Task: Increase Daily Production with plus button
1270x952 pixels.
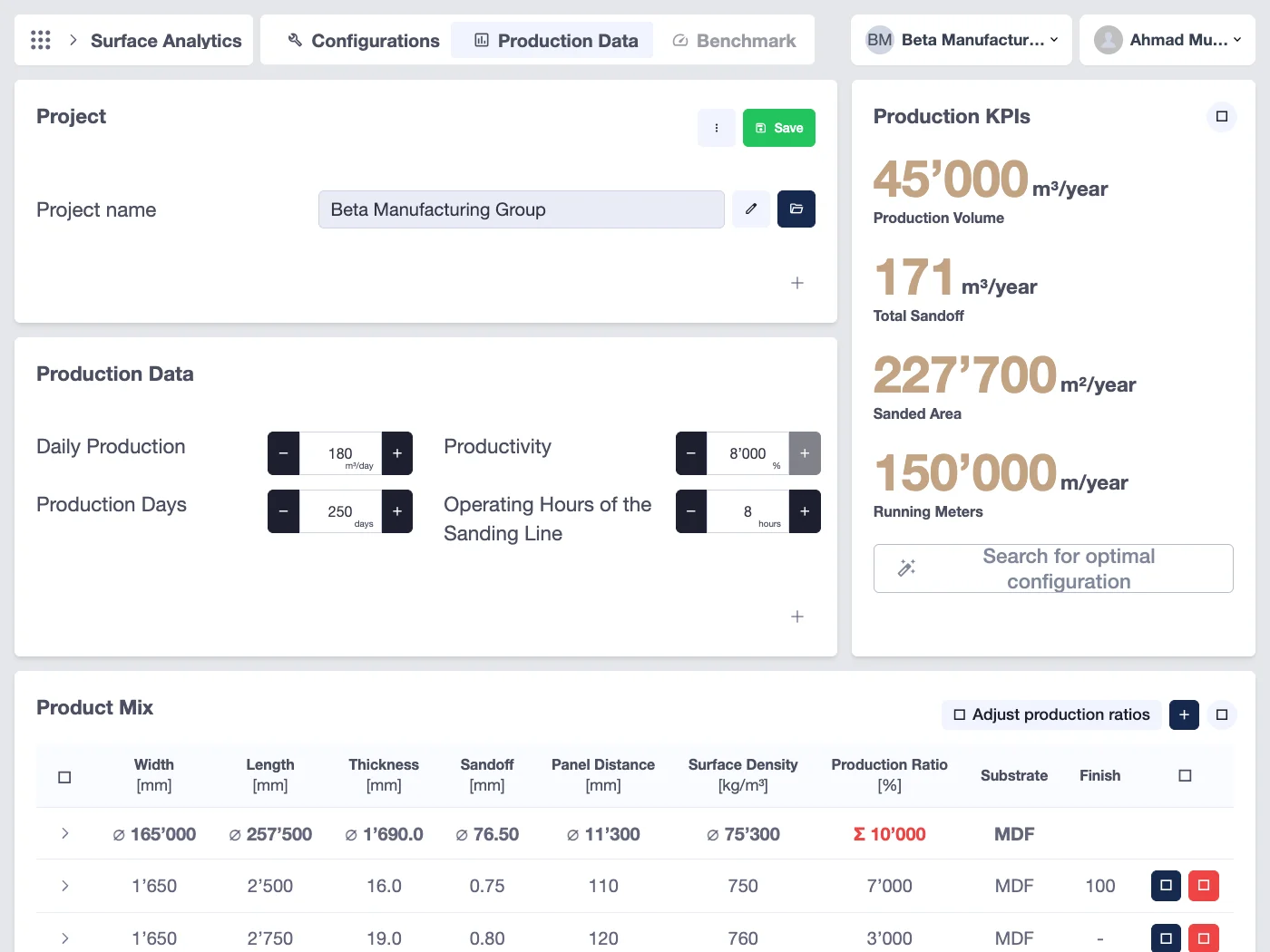Action: [x=397, y=453]
